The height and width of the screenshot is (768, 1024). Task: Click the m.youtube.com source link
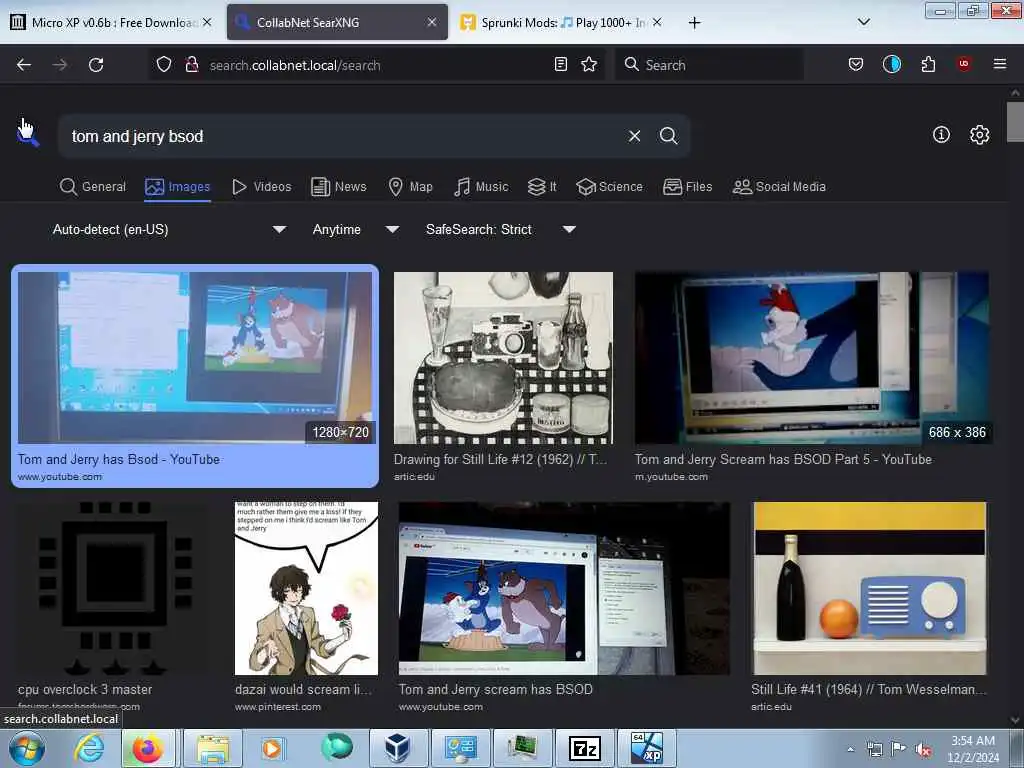(671, 477)
